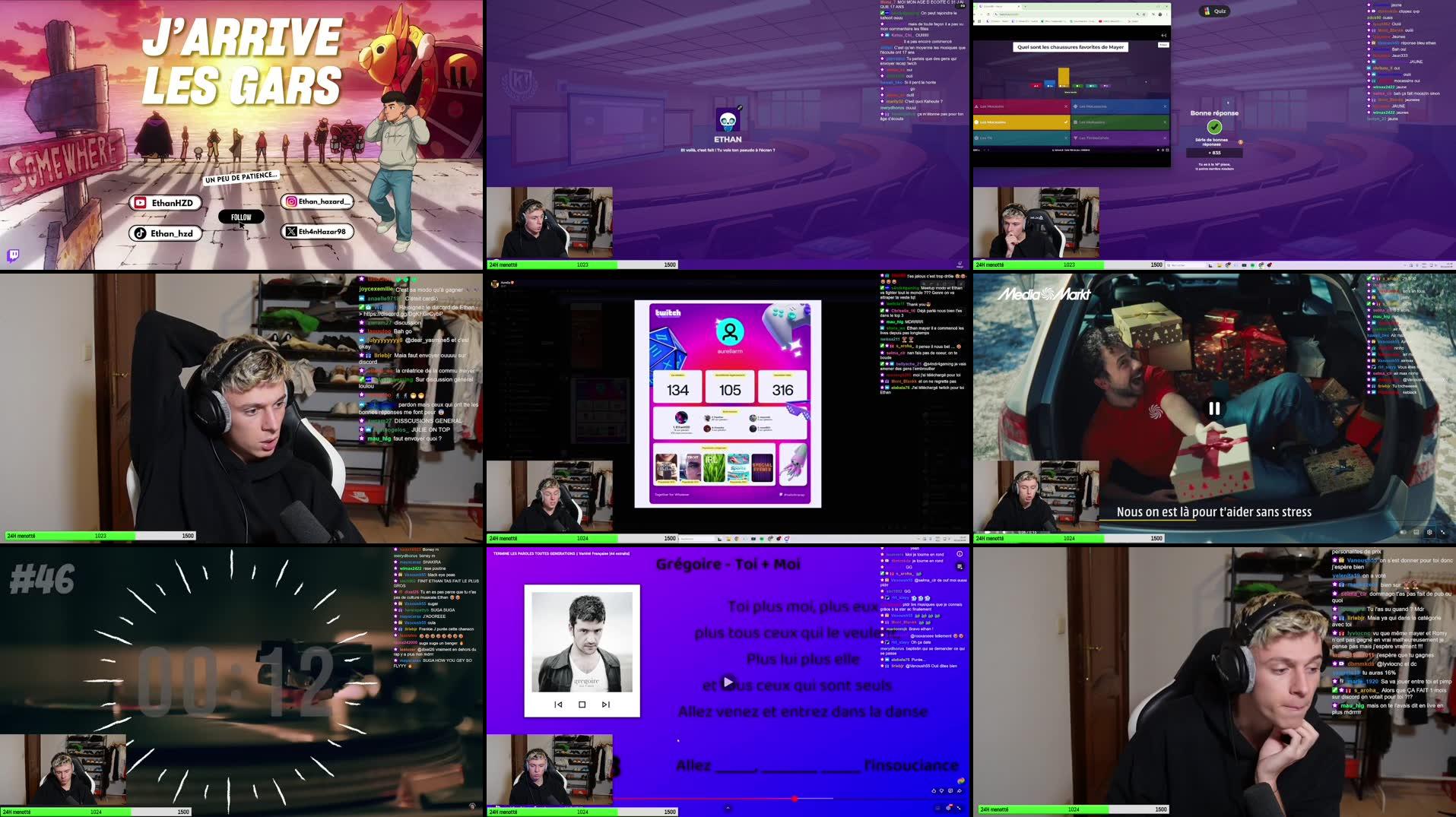The height and width of the screenshot is (817, 1456).
Task: Click the YouTube icon beside EthanHZD
Action: [141, 202]
